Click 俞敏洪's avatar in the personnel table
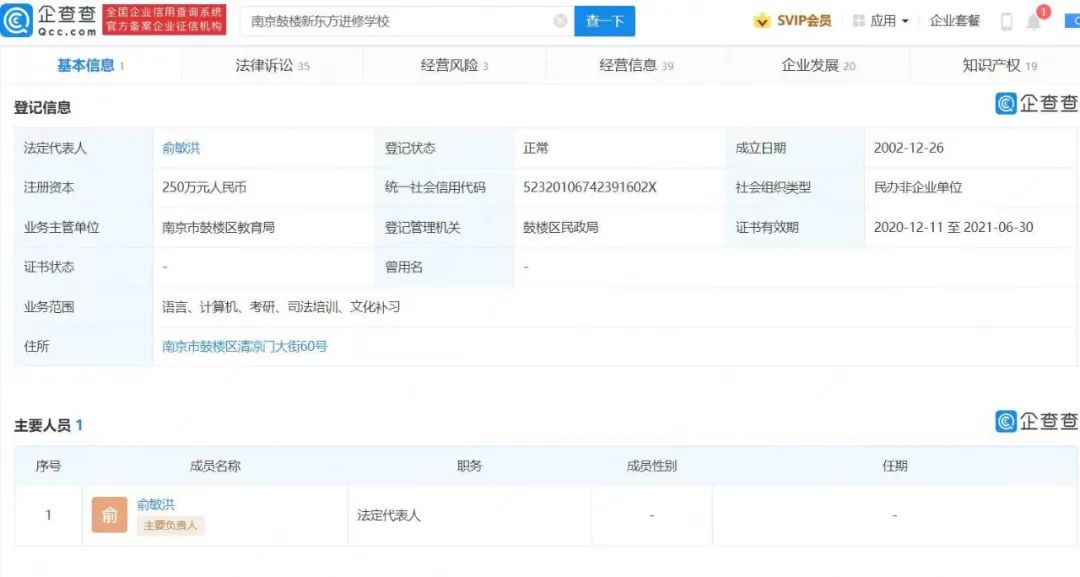The width and height of the screenshot is (1080, 577). [108, 514]
